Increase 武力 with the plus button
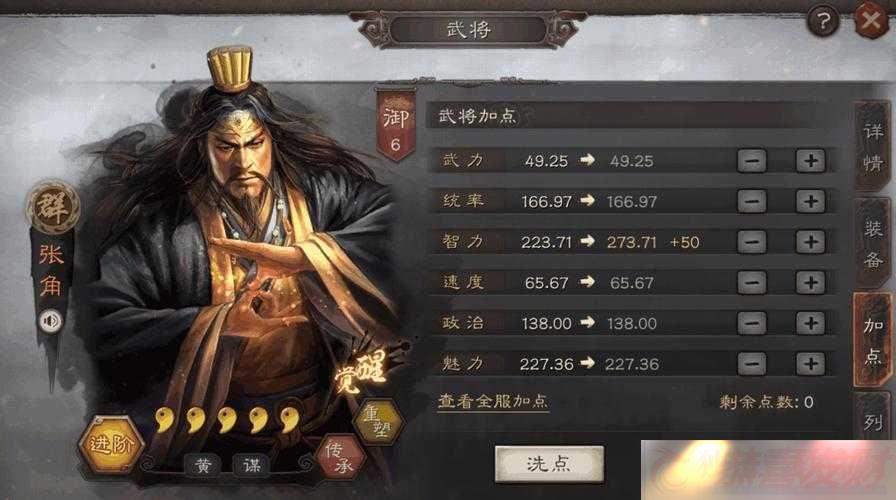Viewport: 896px width, 500px height. point(810,161)
